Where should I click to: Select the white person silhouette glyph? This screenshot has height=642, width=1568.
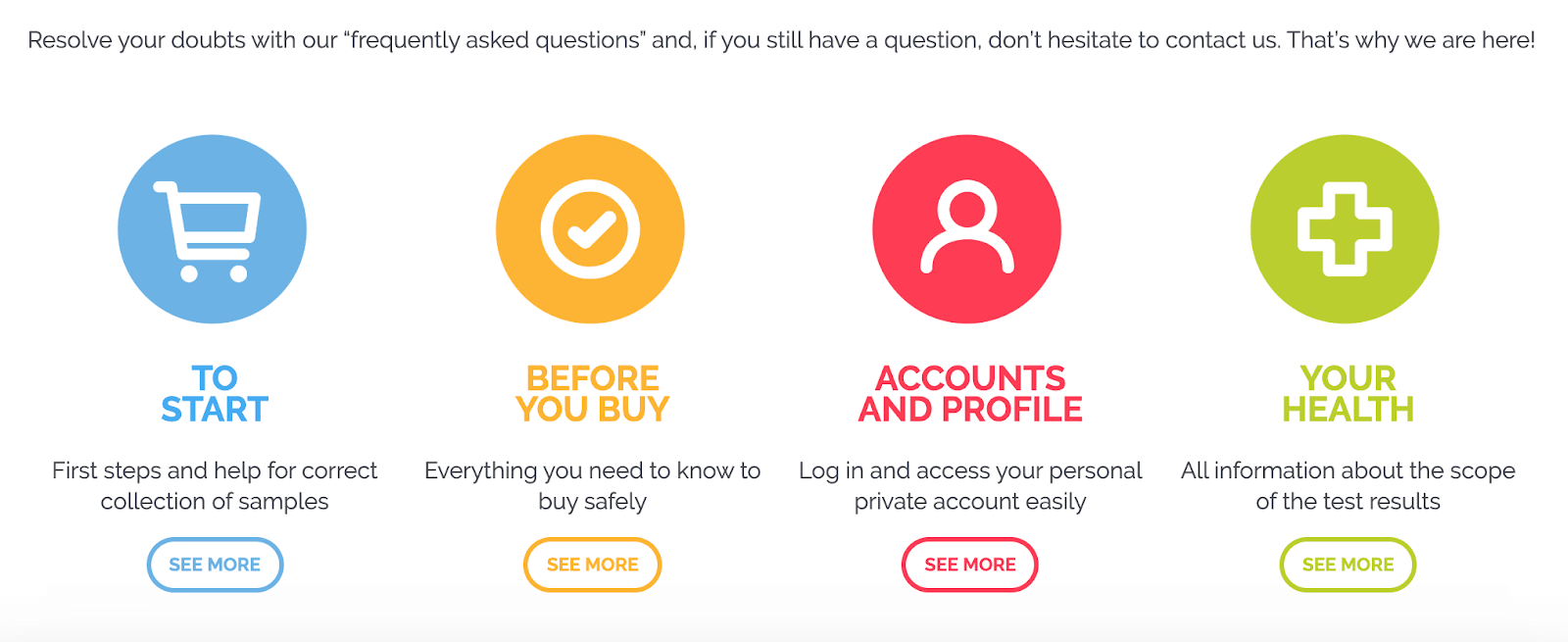click(x=967, y=226)
